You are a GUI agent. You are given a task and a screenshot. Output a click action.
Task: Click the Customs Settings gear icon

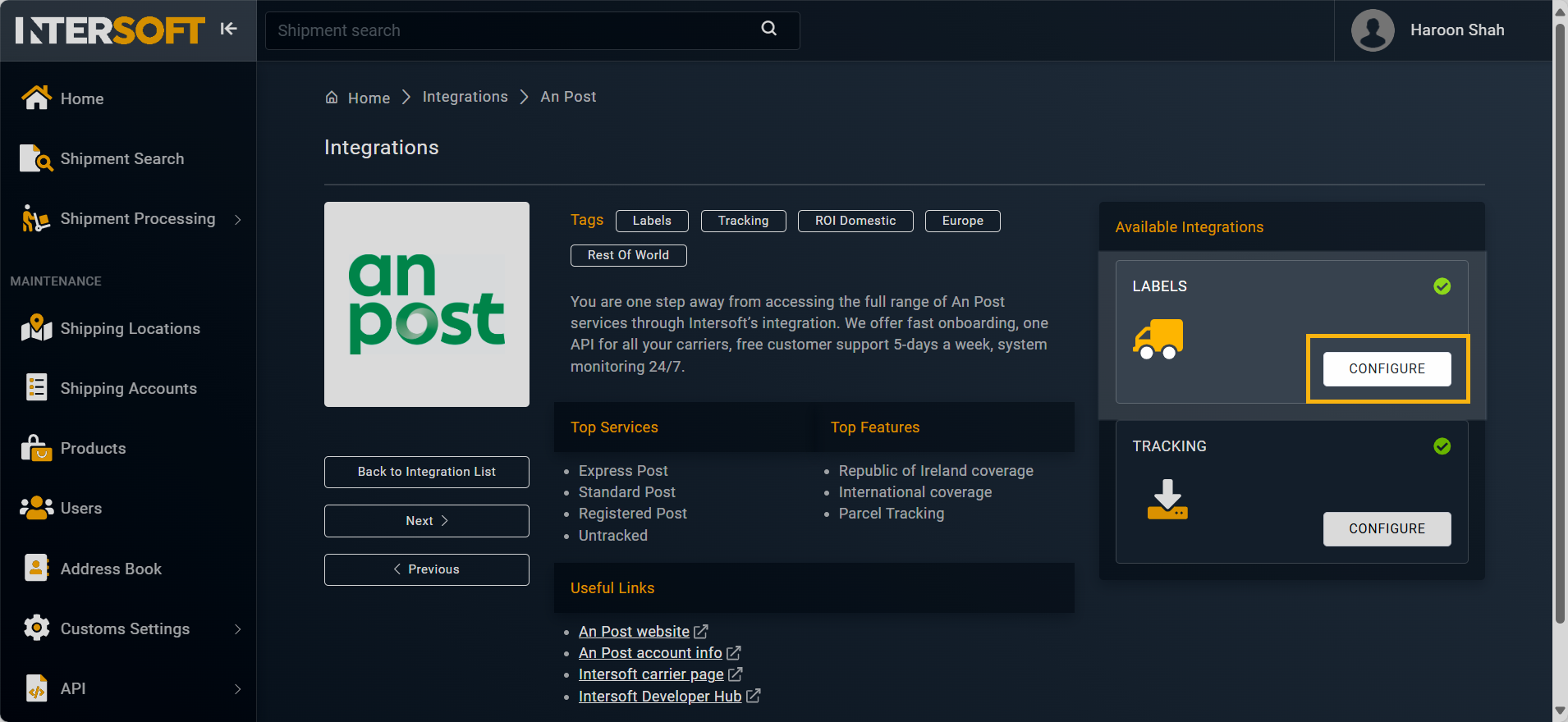pos(36,628)
